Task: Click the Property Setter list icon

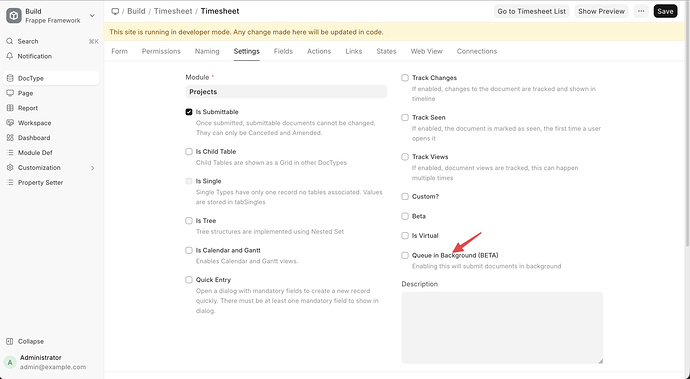Action: (10, 182)
